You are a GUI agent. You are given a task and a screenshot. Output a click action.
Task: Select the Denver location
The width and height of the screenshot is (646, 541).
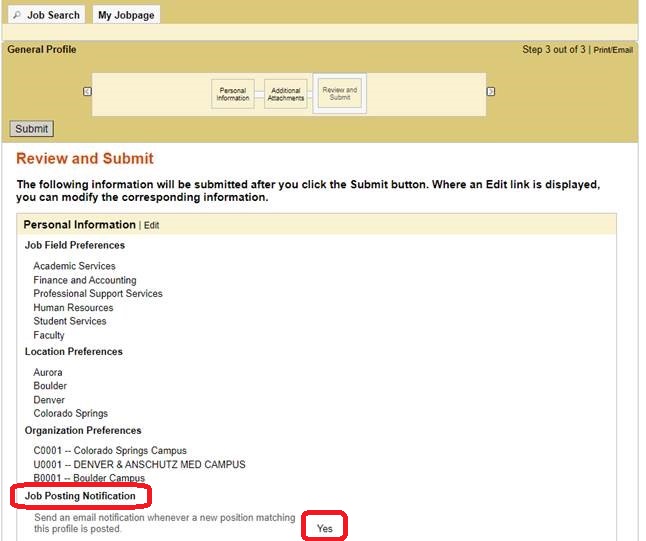click(49, 400)
